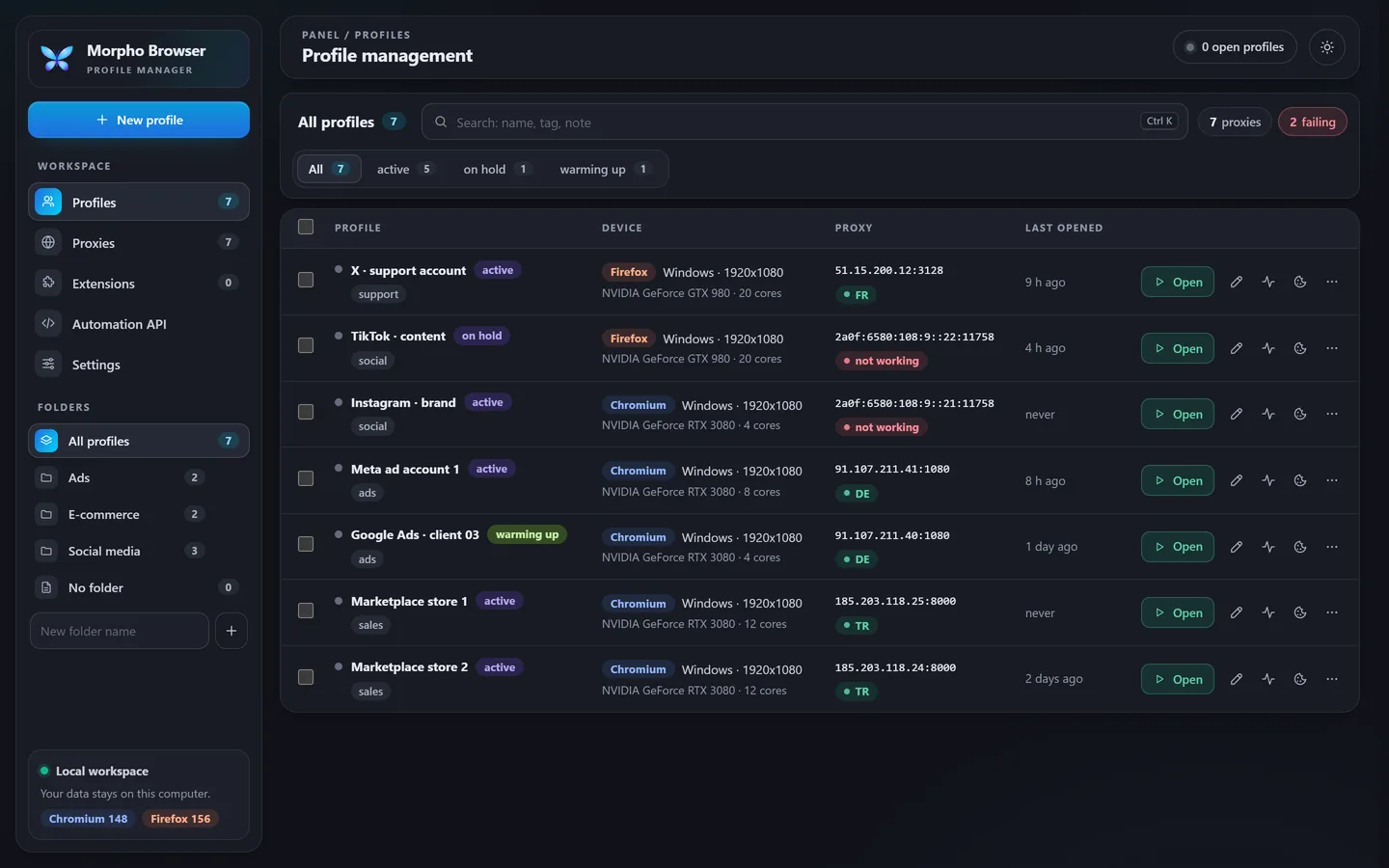The height and width of the screenshot is (868, 1389).
Task: Click the cookie icon for TikTok · content
Action: click(x=1300, y=348)
